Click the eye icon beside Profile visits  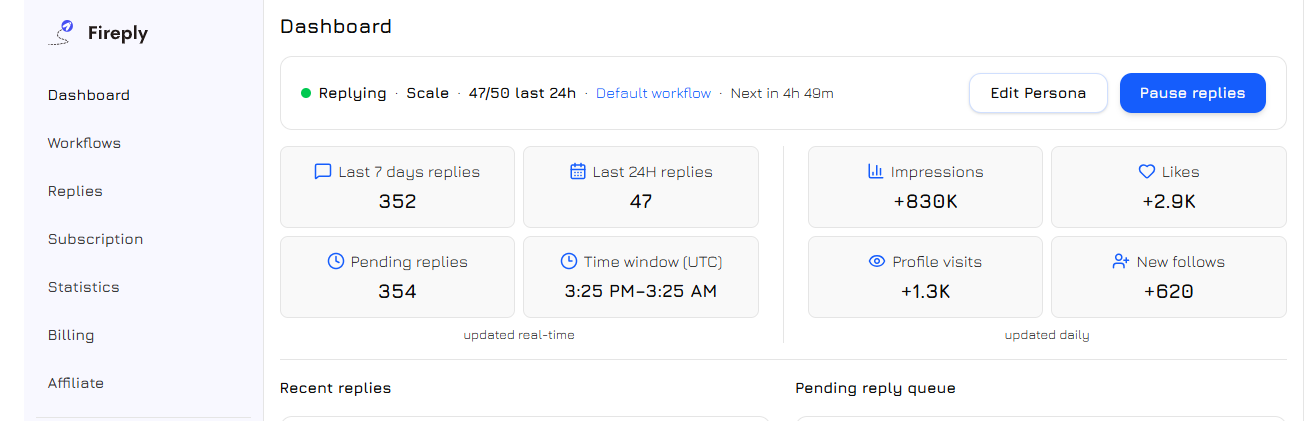coord(877,262)
